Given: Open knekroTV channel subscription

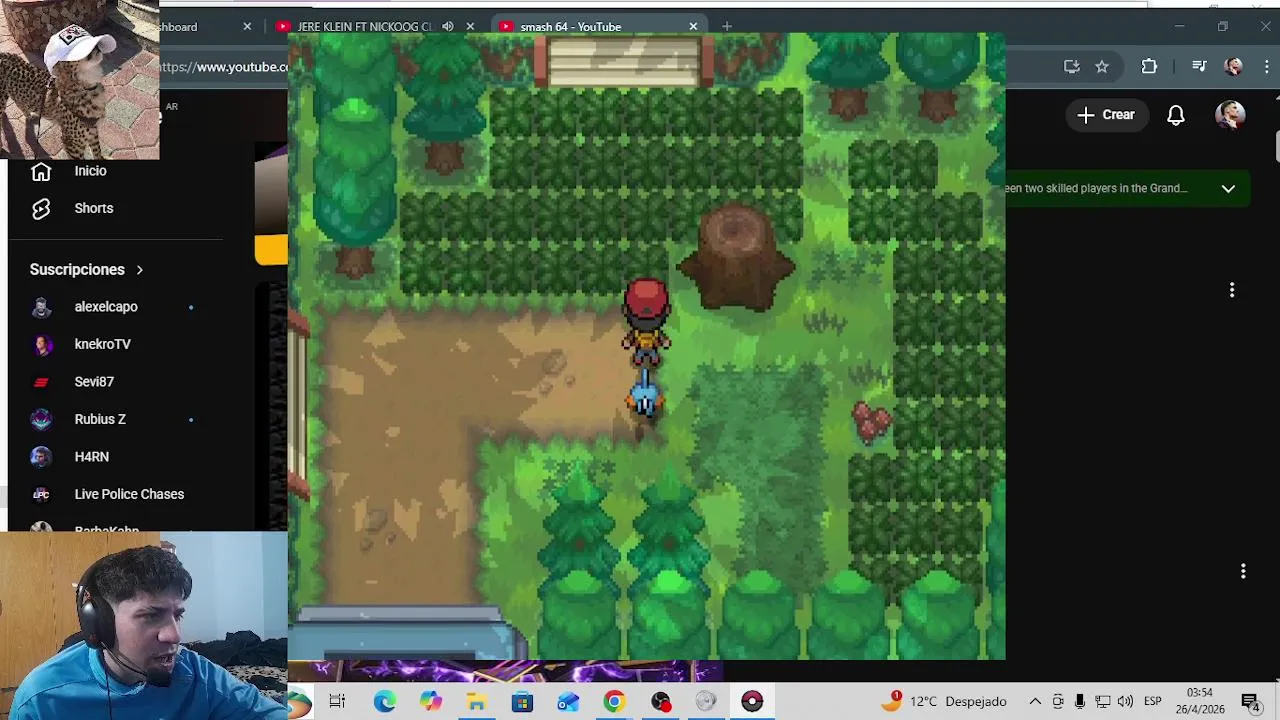Looking at the screenshot, I should point(102,344).
